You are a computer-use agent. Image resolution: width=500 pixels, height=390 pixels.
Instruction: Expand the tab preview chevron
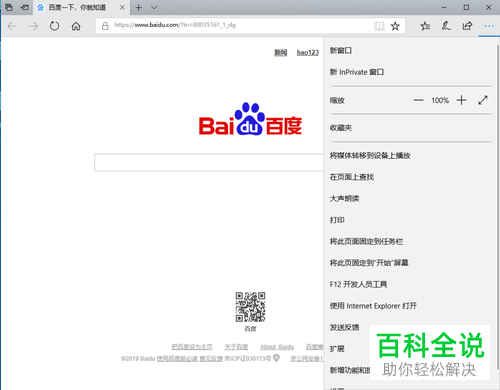pyautogui.click(x=154, y=7)
